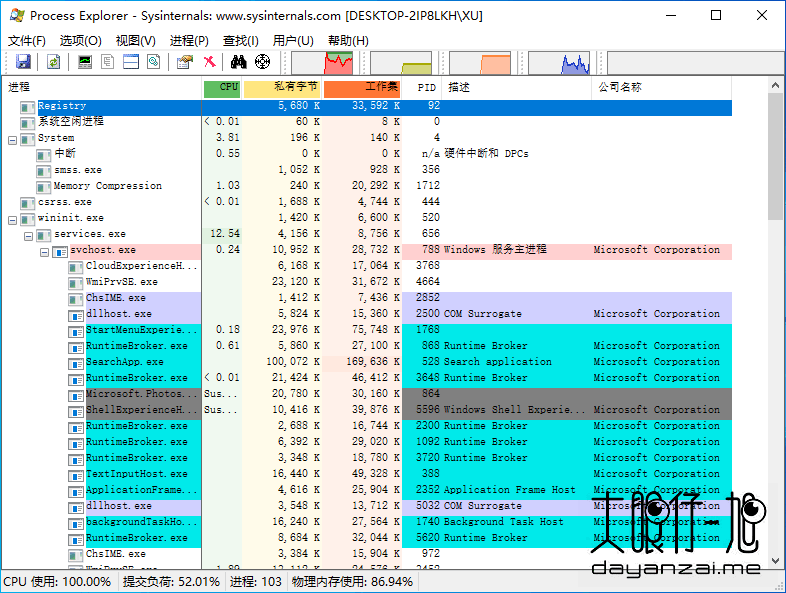Click the red X Kill Process icon
Image resolution: width=786 pixels, height=593 pixels.
click(x=209, y=62)
